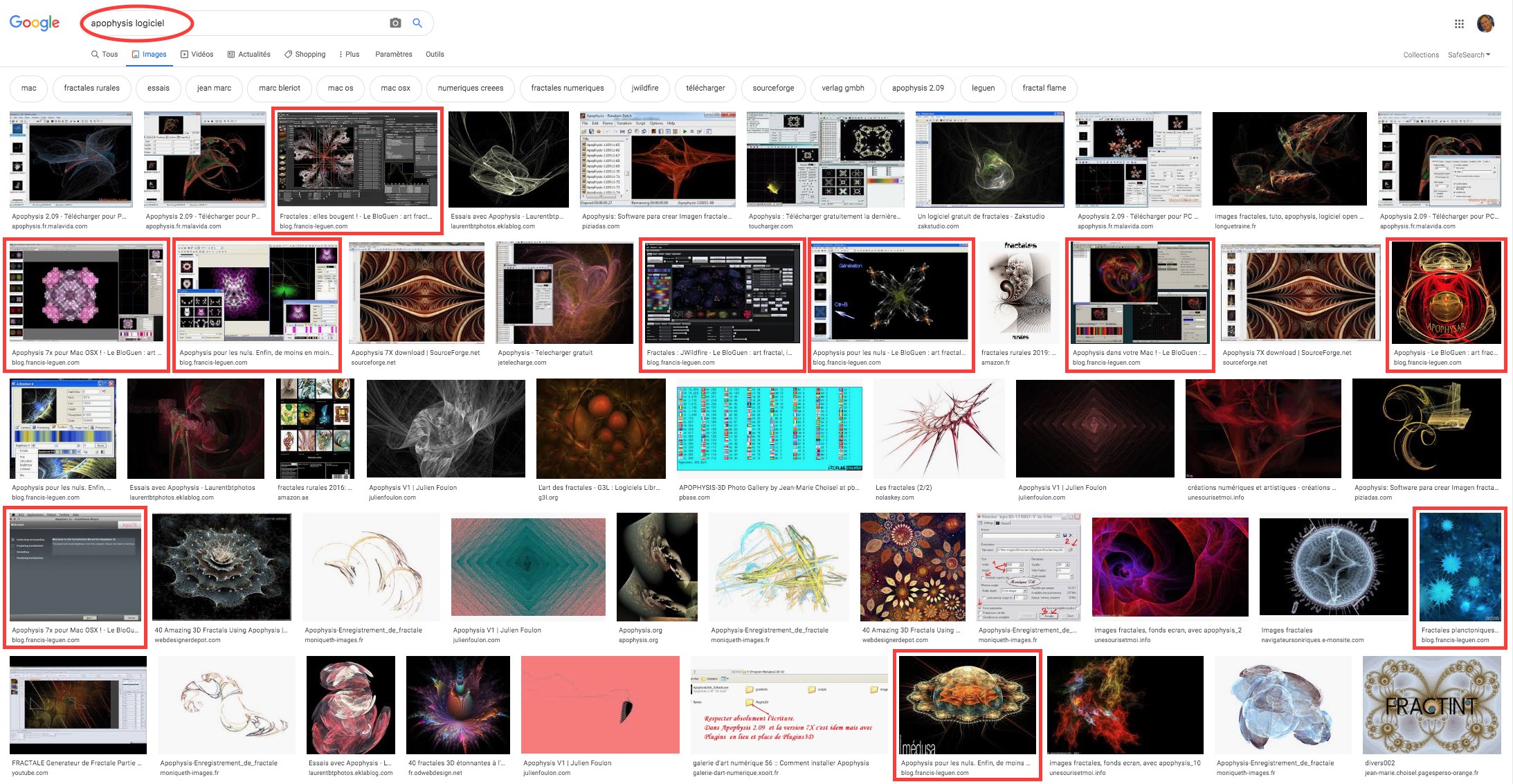Open the user account avatar
The image size is (1513, 784).
pyautogui.click(x=1485, y=24)
